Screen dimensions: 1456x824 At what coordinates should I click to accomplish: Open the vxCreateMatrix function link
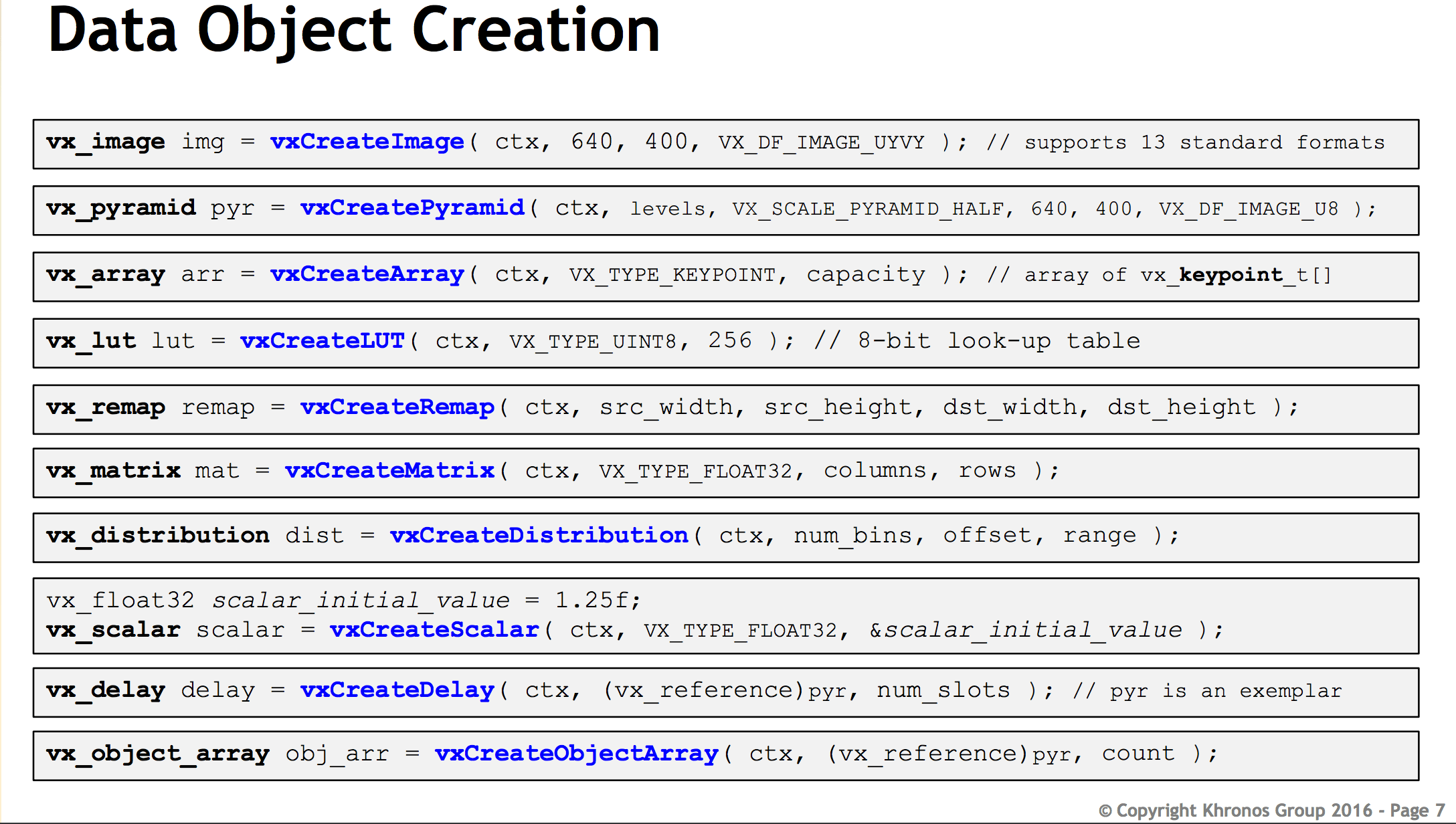click(391, 471)
